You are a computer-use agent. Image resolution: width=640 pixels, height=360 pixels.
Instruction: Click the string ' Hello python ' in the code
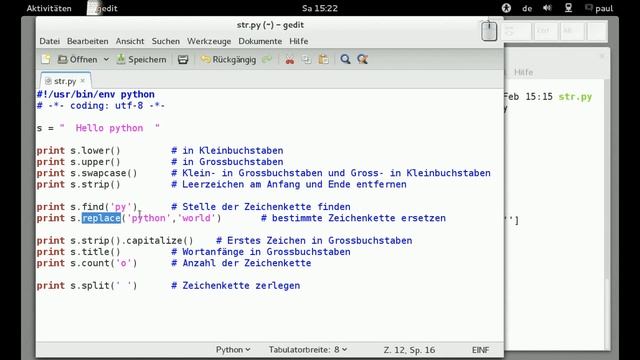pyautogui.click(x=109, y=128)
